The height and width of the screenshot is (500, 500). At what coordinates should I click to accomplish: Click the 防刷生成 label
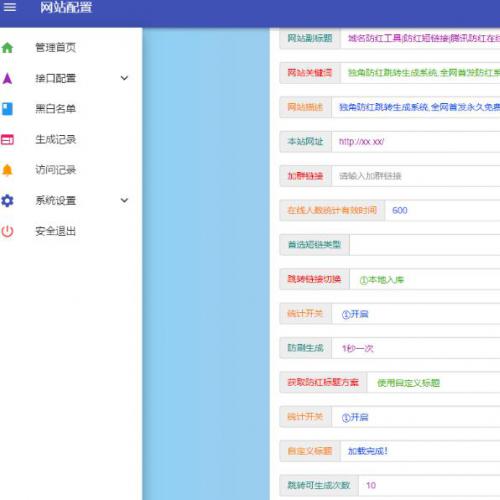(x=305, y=348)
